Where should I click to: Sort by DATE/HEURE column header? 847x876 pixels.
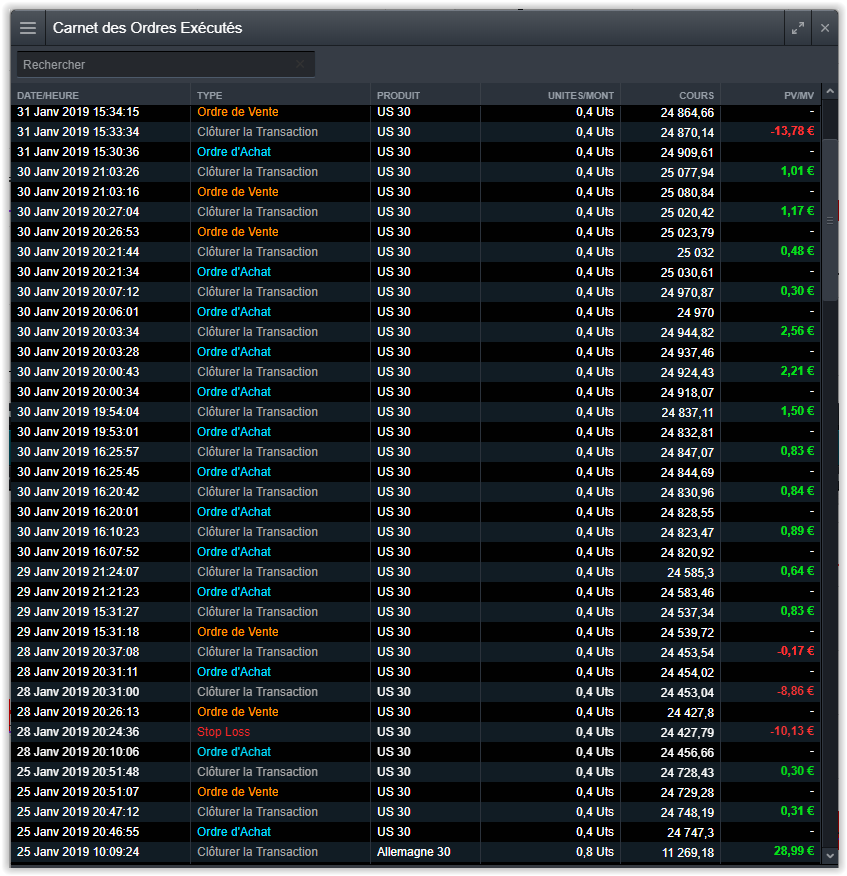pyautogui.click(x=48, y=96)
